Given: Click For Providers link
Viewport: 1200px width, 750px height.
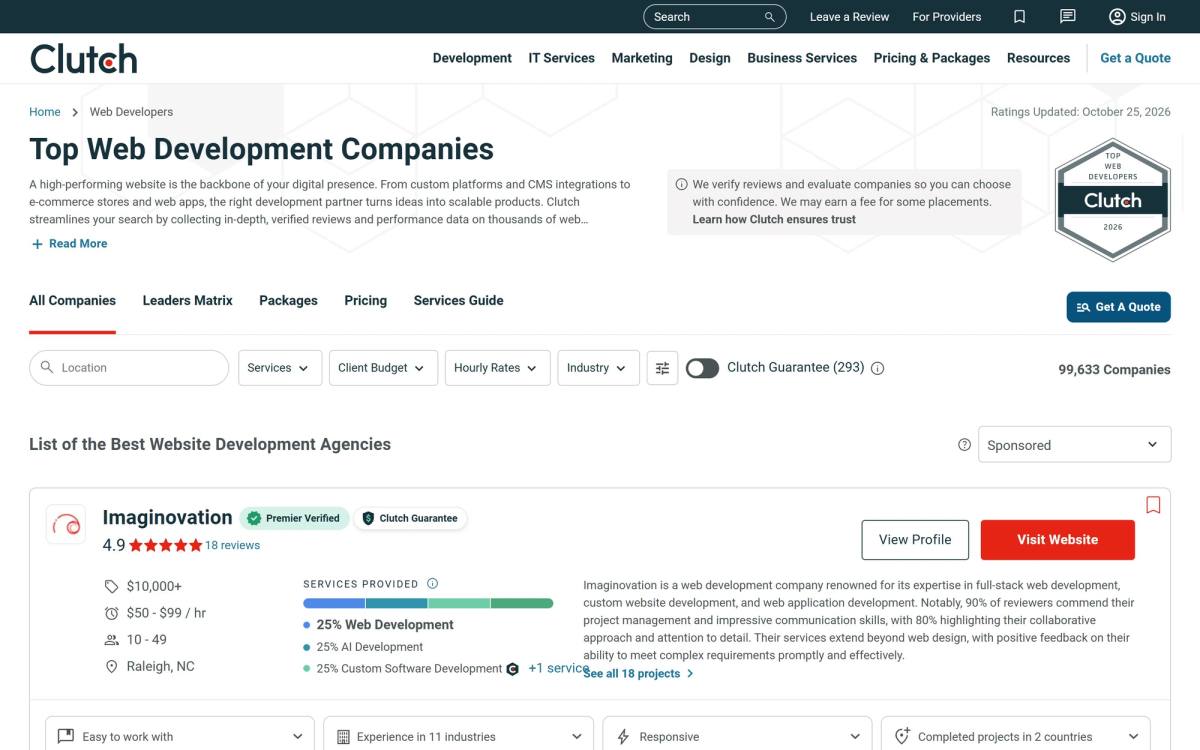Looking at the screenshot, I should pos(947,17).
